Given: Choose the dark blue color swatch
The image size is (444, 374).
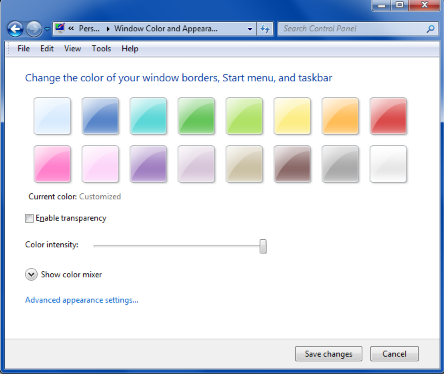Looking at the screenshot, I should click(x=100, y=116).
